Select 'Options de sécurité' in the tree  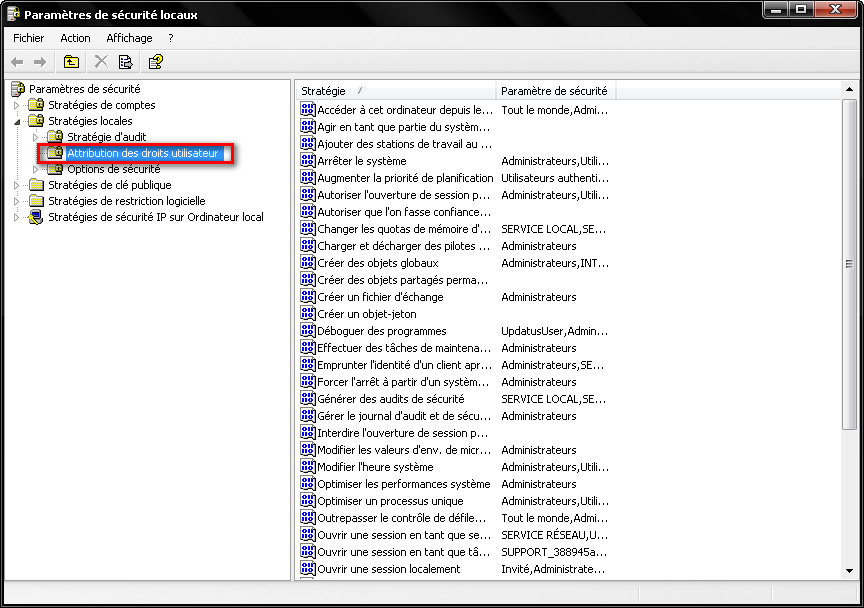click(113, 169)
